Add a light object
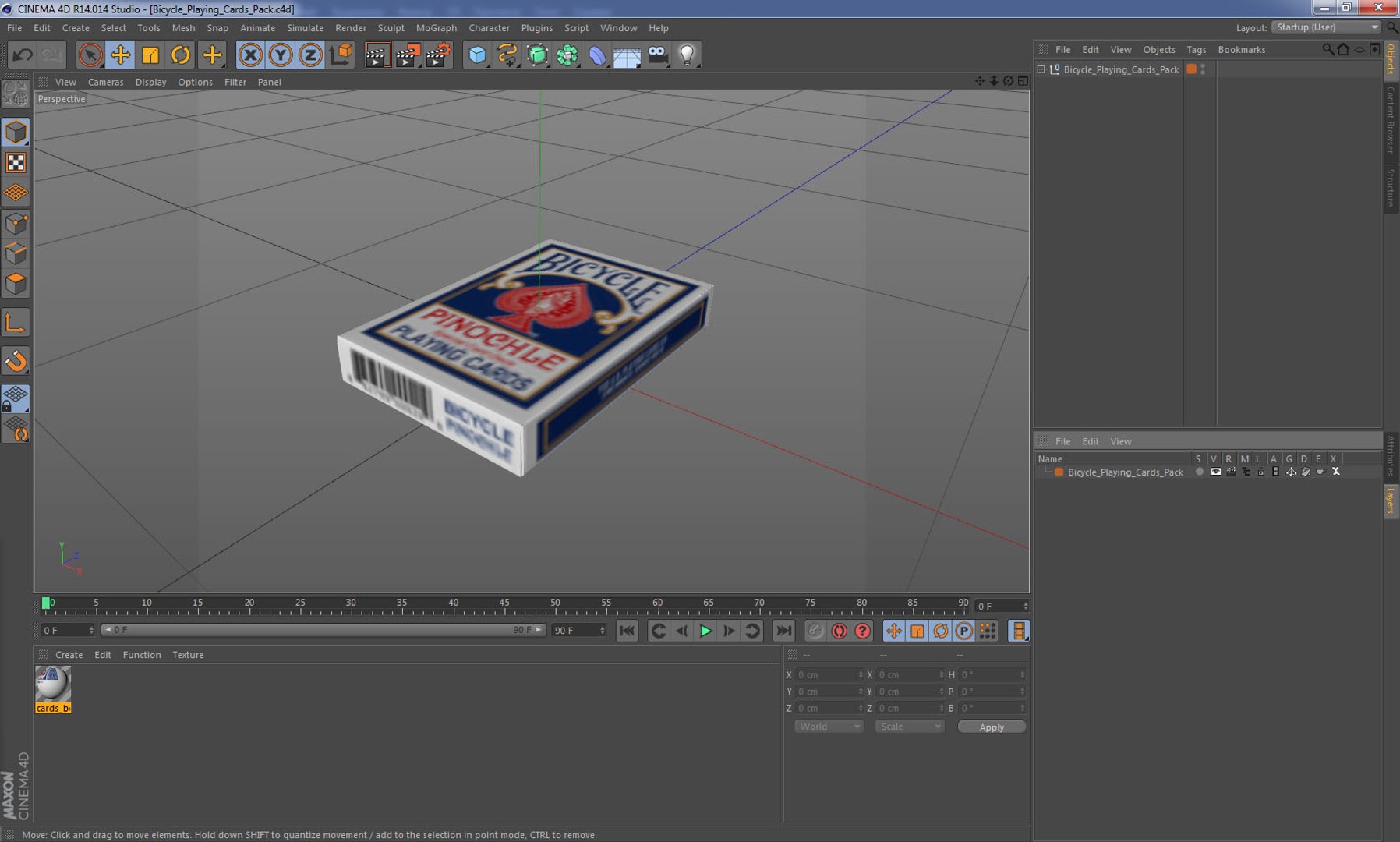1400x842 pixels. 687,55
